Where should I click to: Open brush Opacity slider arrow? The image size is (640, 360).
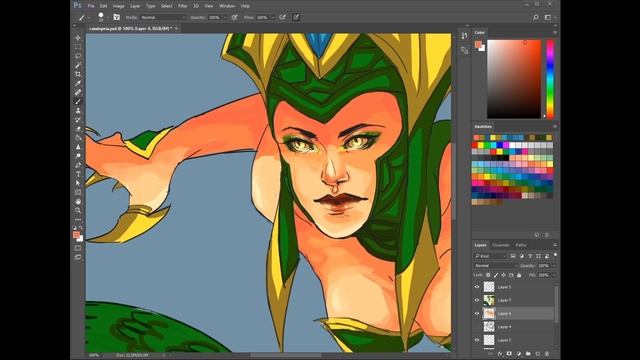[225, 18]
